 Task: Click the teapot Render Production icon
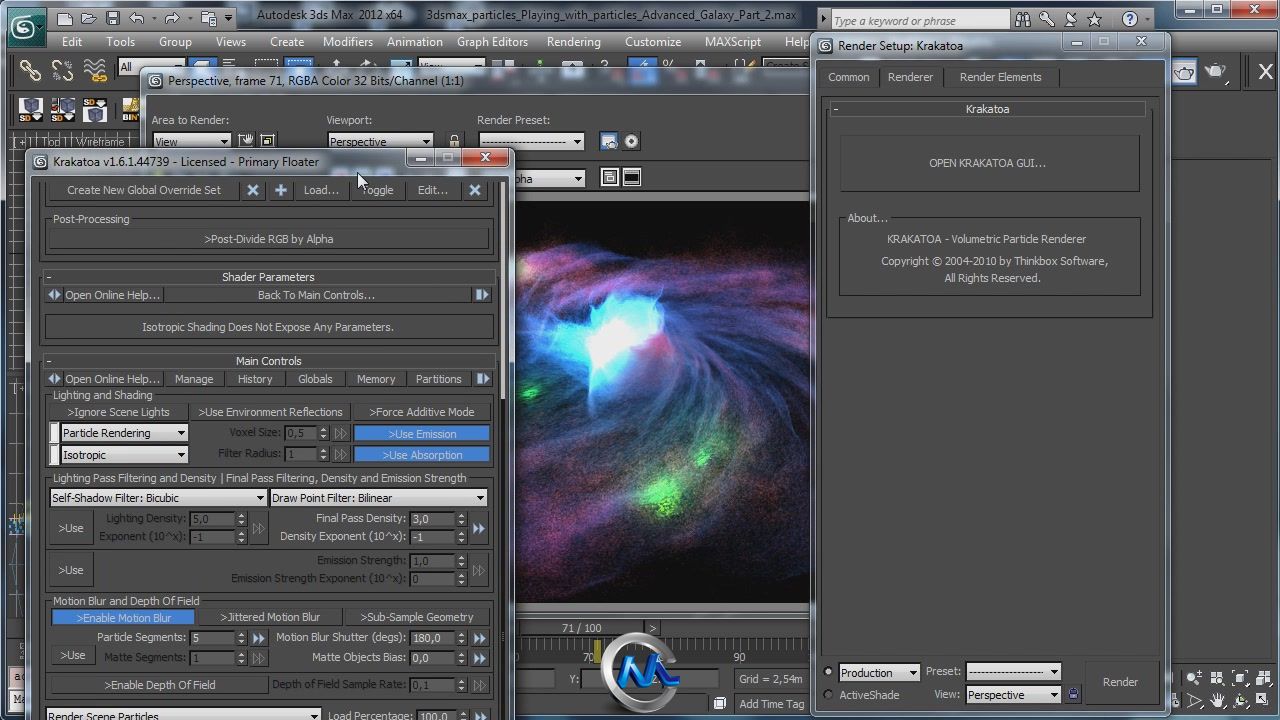(x=1216, y=71)
